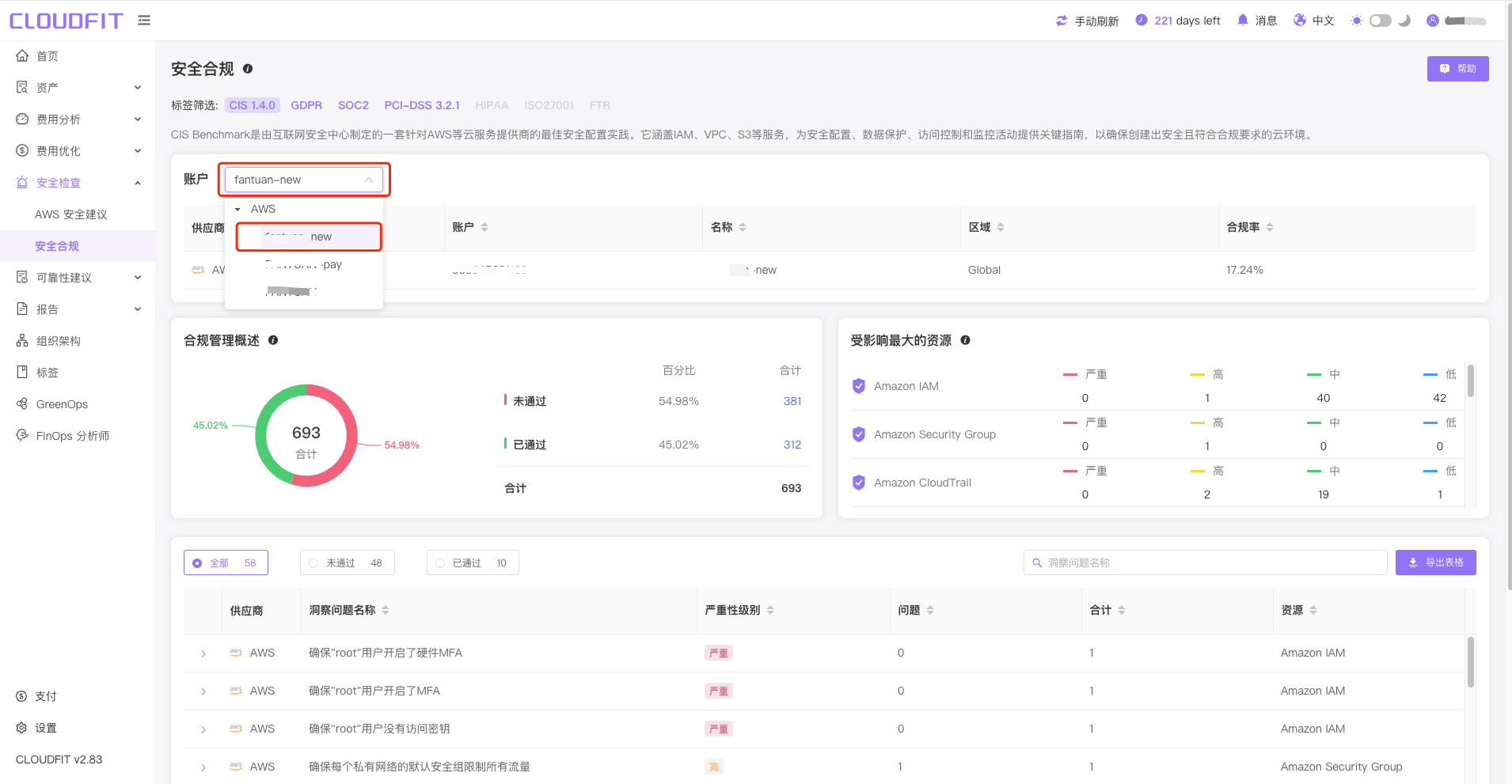Expand the 可靠性建议 sidebar menu
1512x784 pixels.
138,278
